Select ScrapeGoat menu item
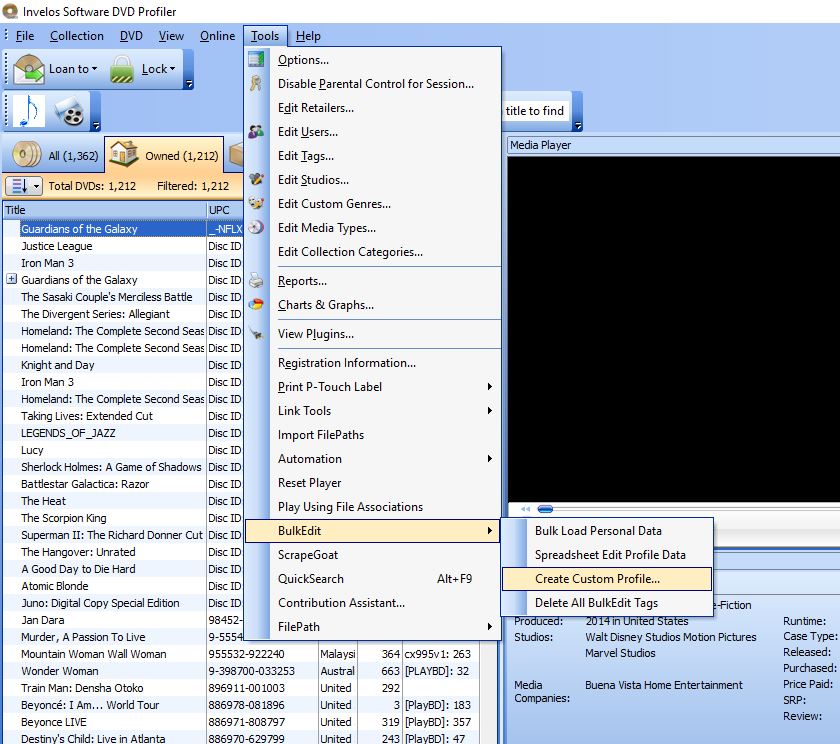The height and width of the screenshot is (744, 840). pyautogui.click(x=373, y=554)
